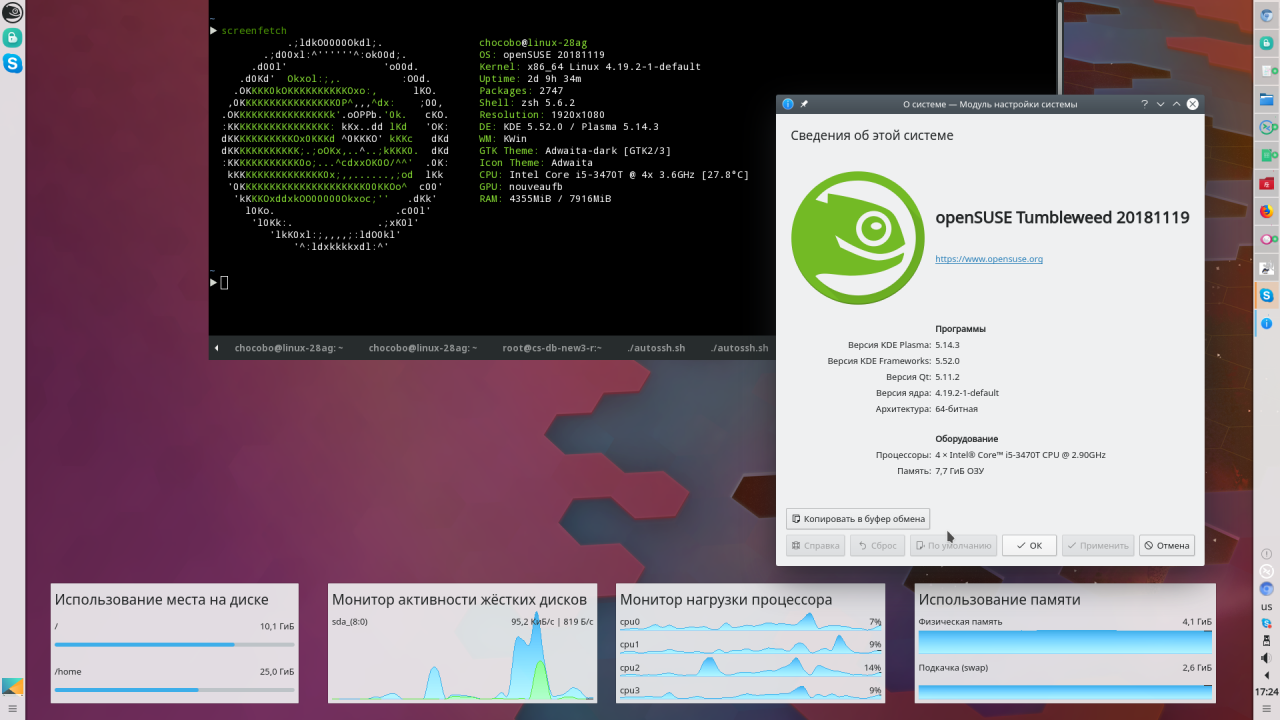This screenshot has width=1280, height=720.
Task: Open Firefox from the right panel
Action: pyautogui.click(x=1266, y=211)
